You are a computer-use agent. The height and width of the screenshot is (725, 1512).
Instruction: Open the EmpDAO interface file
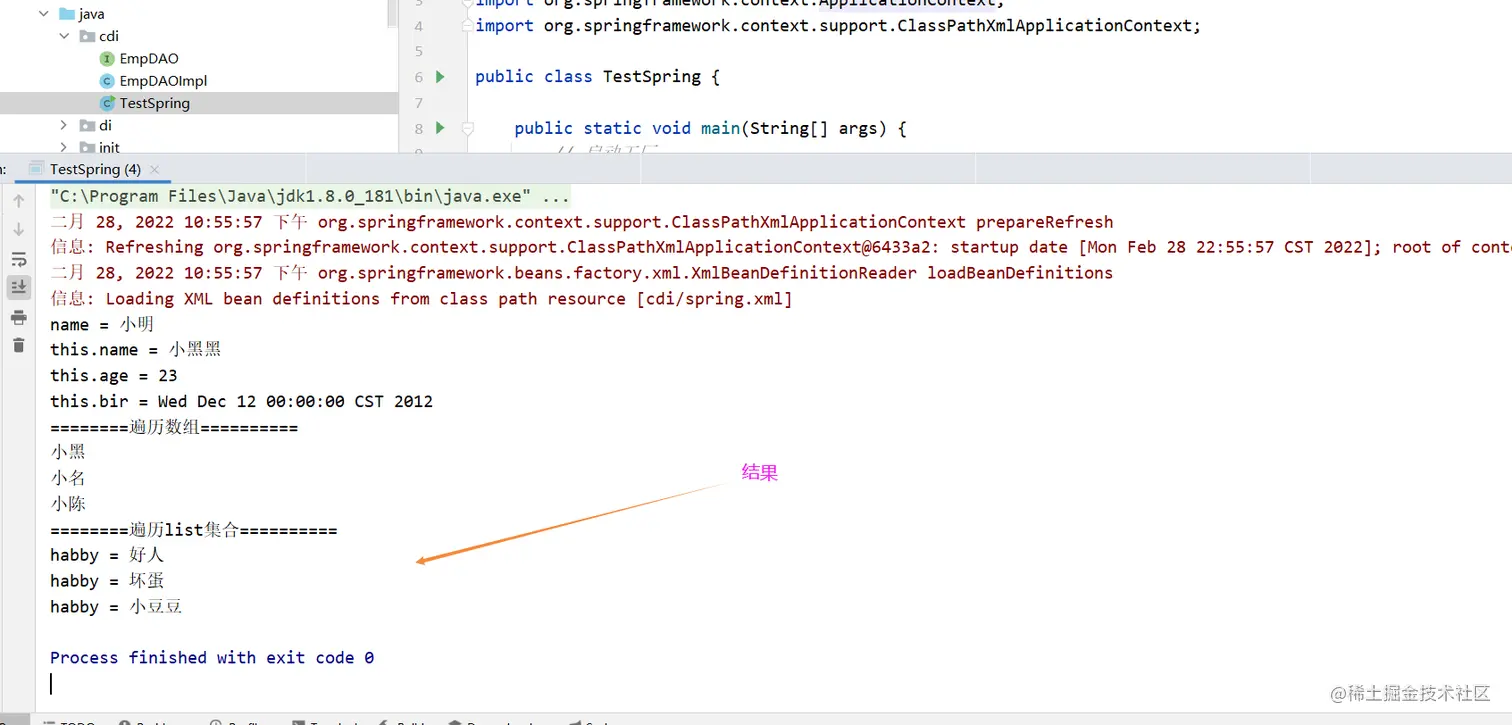[x=139, y=59]
